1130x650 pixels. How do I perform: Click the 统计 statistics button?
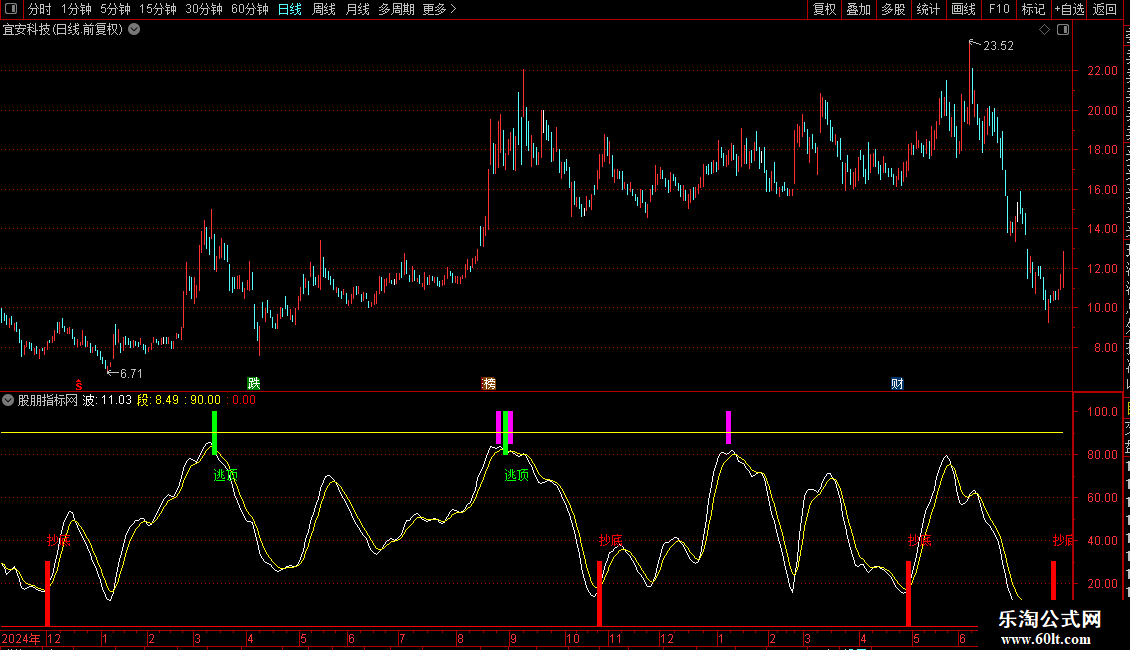(928, 9)
